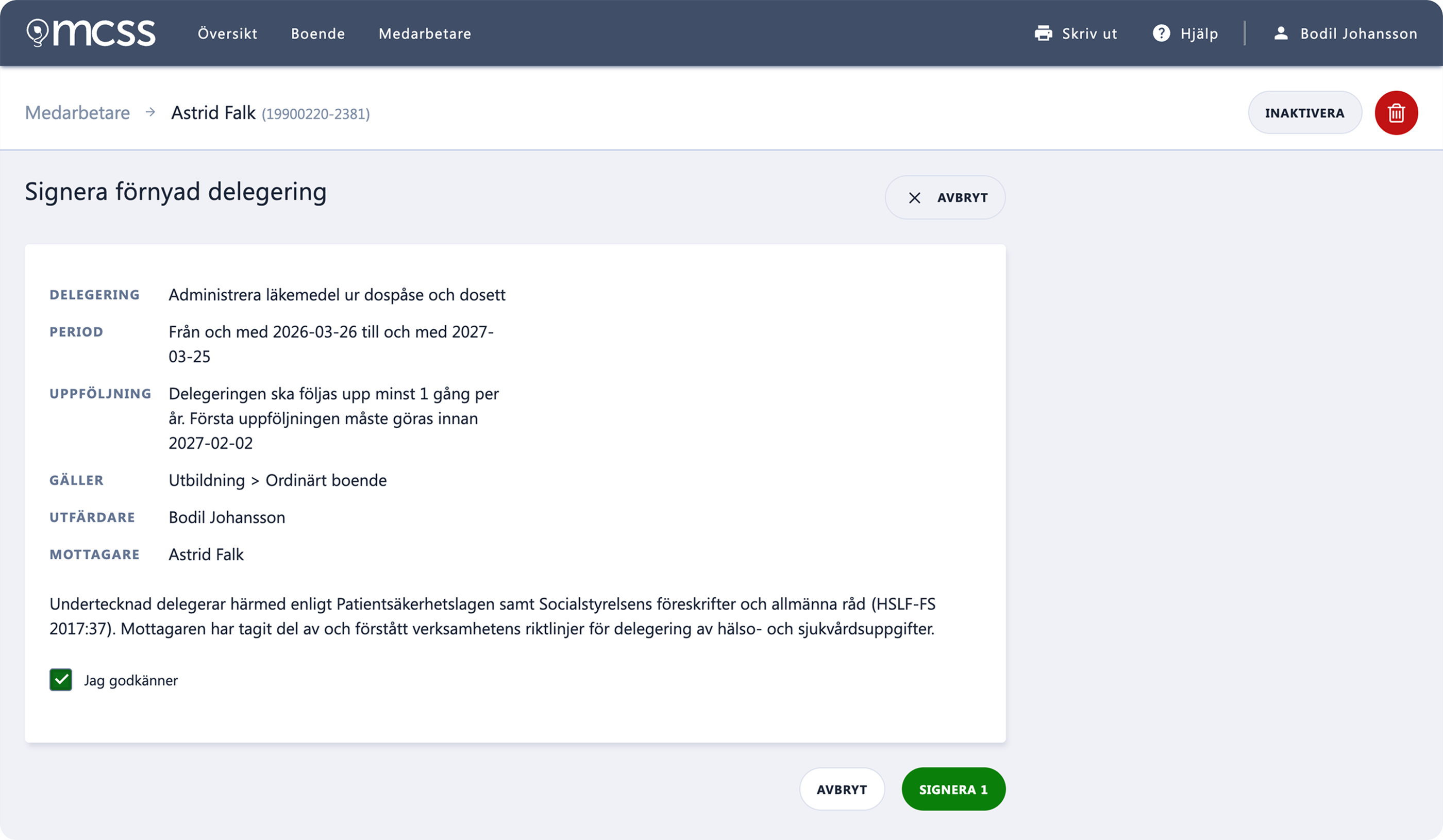Delete employee with red trash icon

(x=1396, y=113)
